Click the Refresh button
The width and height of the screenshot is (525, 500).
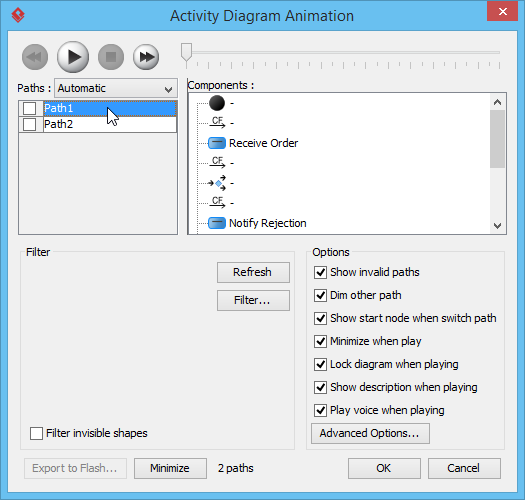click(253, 272)
